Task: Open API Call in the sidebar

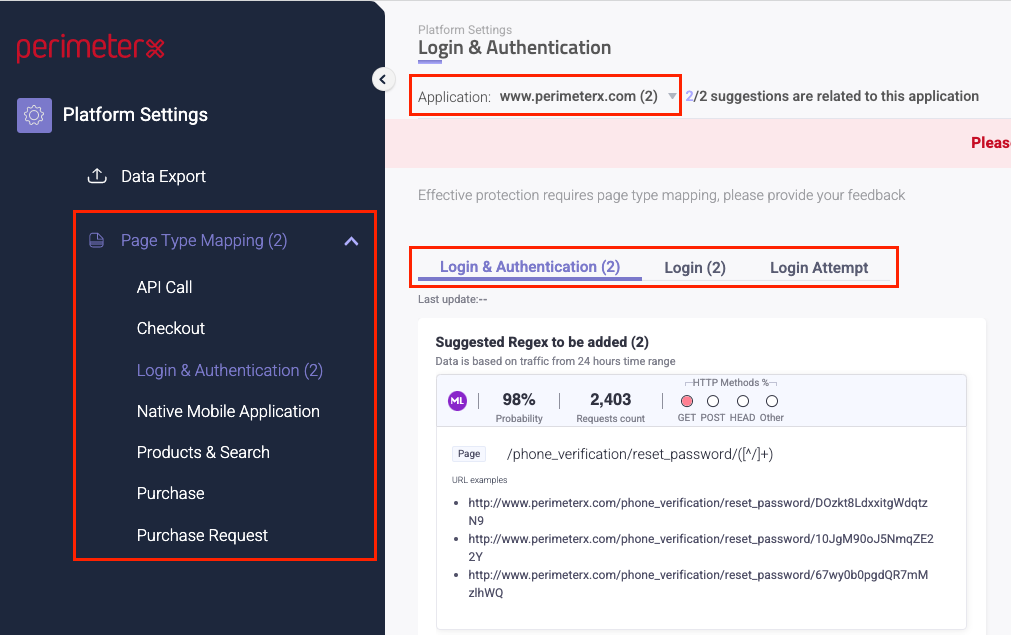Action: (165, 287)
